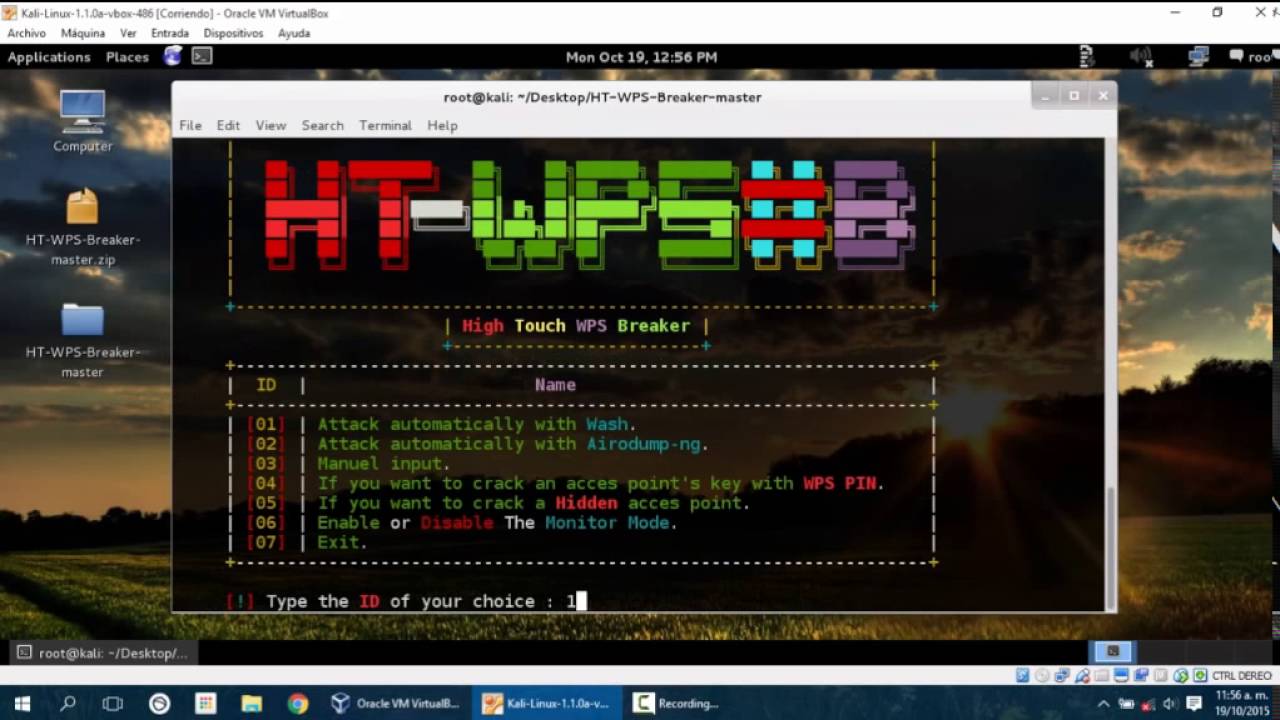
Task: Open Google Chrome from Windows taskbar
Action: pyautogui.click(x=298, y=704)
